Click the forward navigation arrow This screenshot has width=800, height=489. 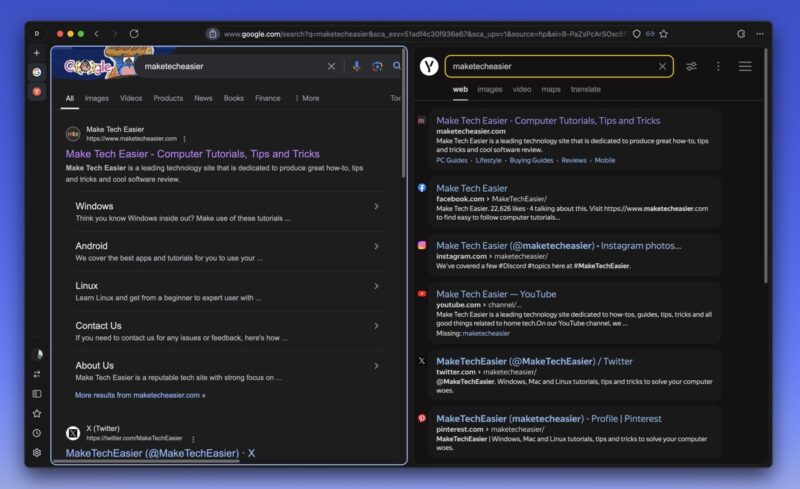click(115, 34)
